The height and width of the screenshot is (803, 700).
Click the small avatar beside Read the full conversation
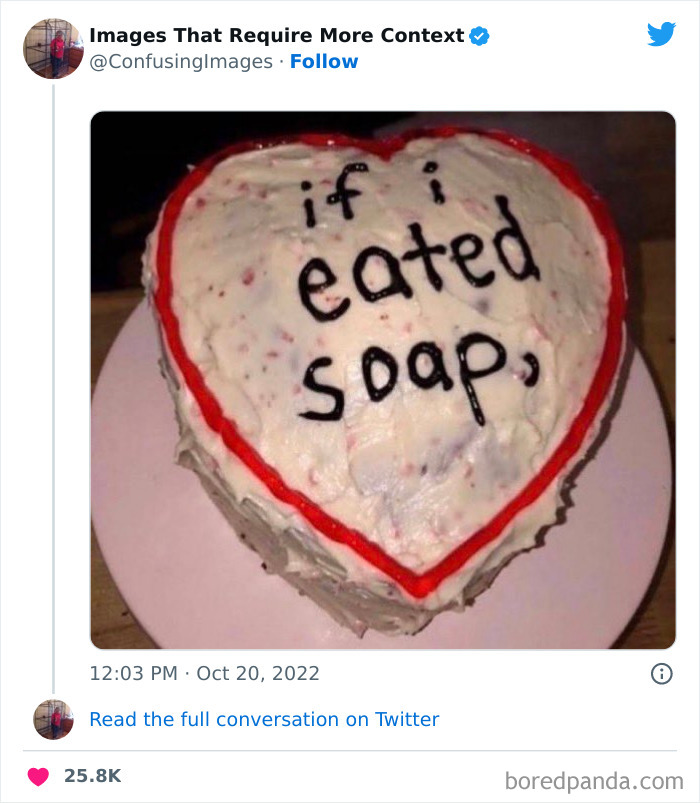tap(53, 719)
